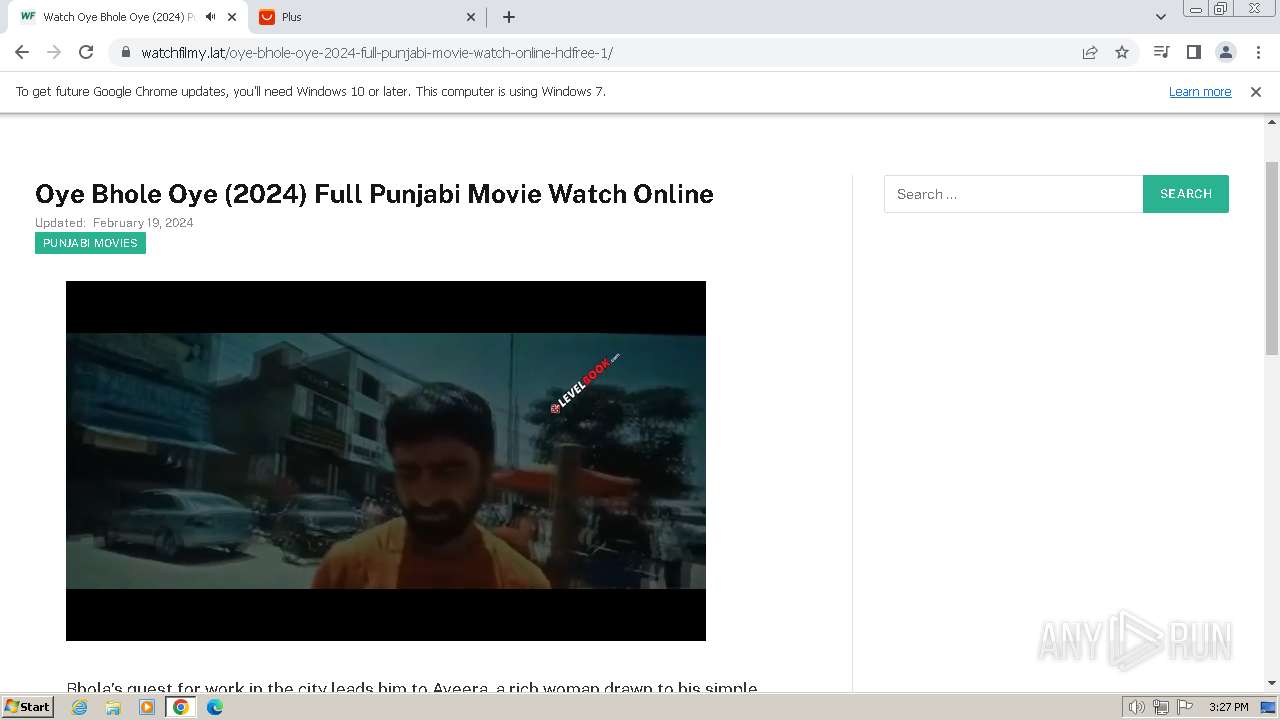Go back to previous page
1280x720 pixels.
[x=22, y=52]
